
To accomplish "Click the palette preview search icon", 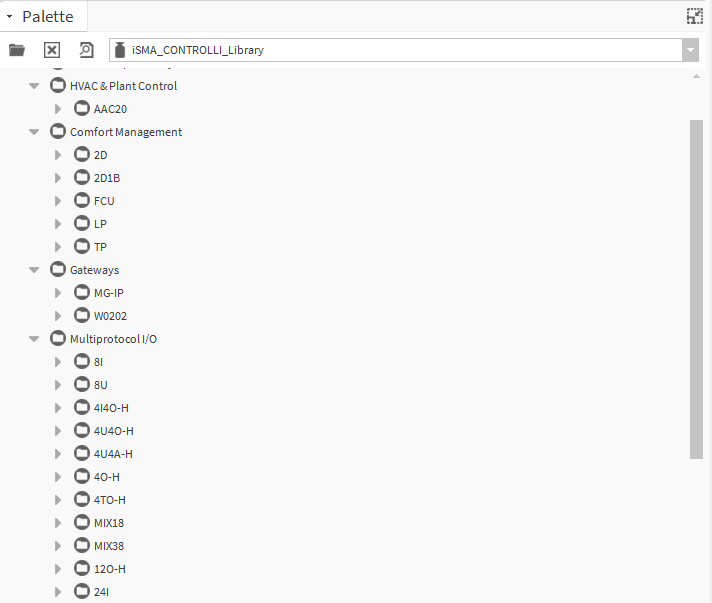I will (86, 50).
